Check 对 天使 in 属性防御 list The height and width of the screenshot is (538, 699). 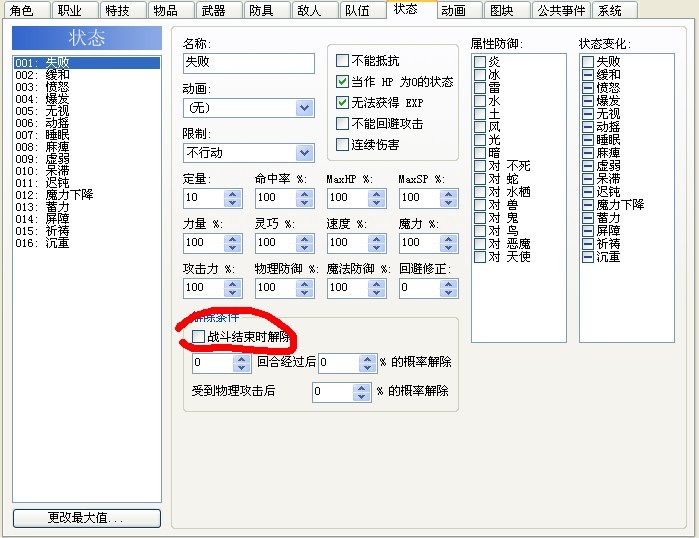(x=480, y=257)
